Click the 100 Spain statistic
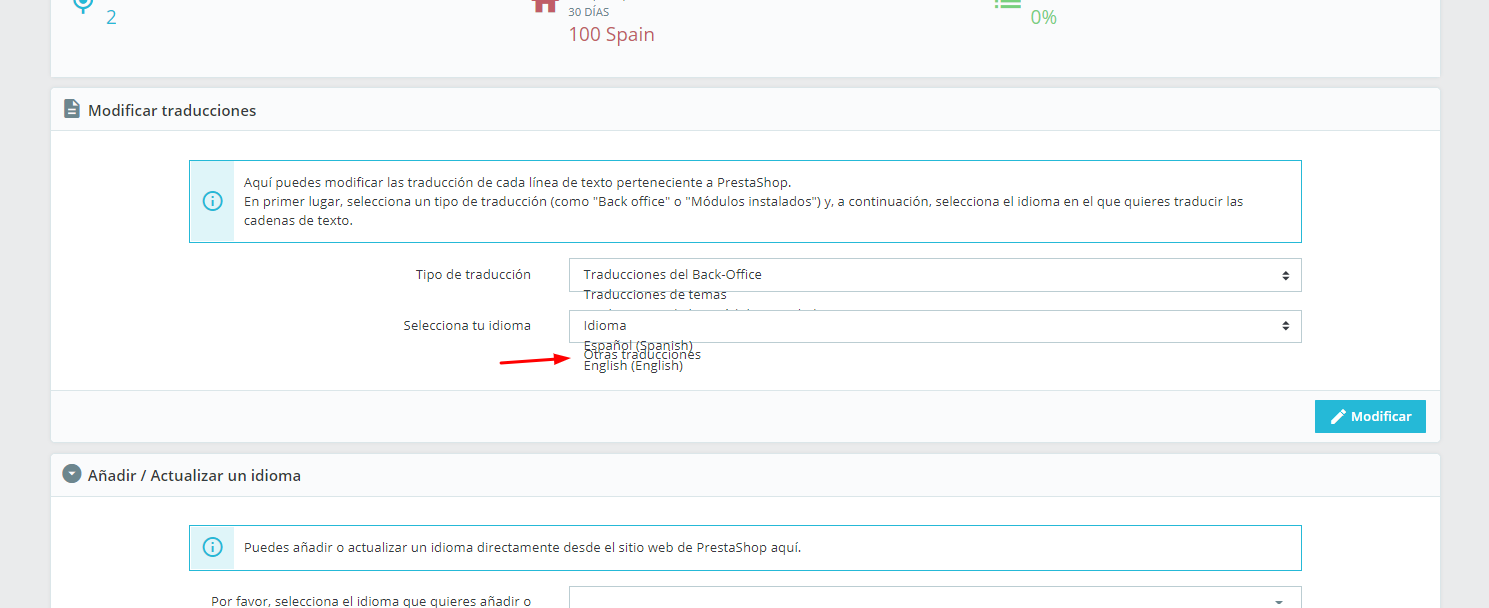 (612, 34)
